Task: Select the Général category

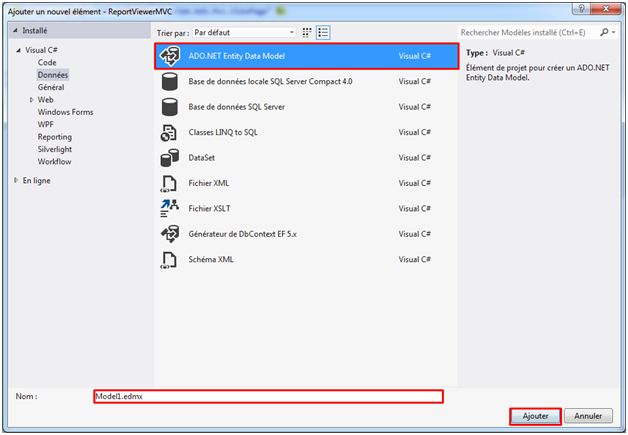Action: (51, 87)
